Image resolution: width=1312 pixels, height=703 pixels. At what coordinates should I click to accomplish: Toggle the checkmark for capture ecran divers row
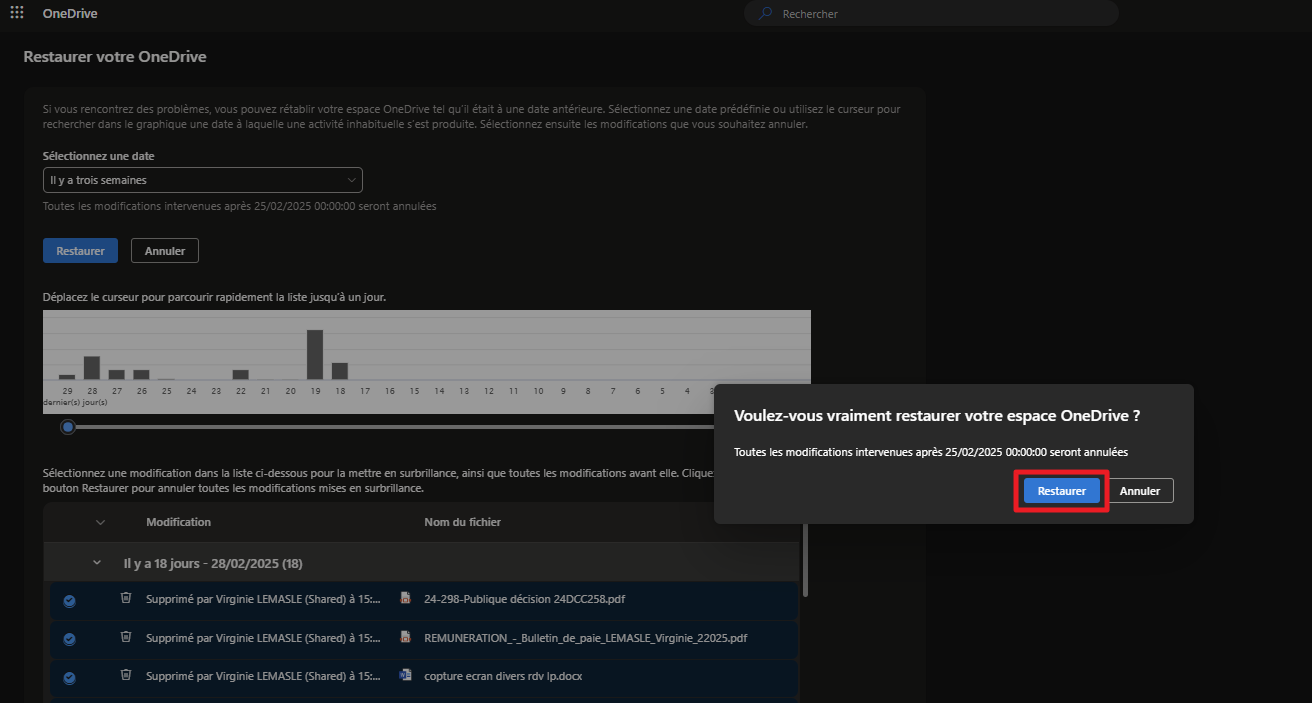click(69, 677)
